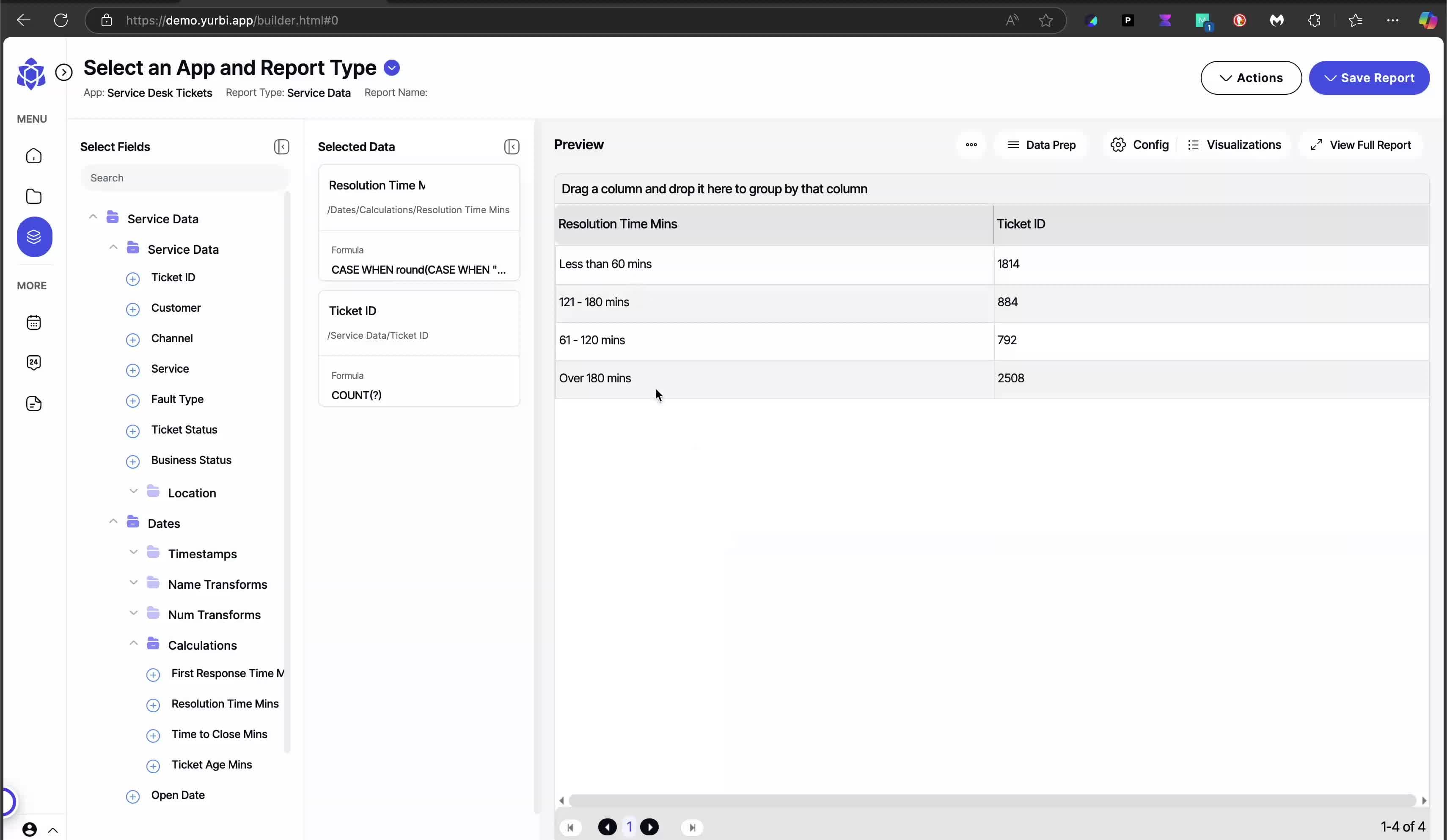This screenshot has height=840, width=1447.
Task: Open the home icon in sidebar
Action: pyautogui.click(x=34, y=156)
